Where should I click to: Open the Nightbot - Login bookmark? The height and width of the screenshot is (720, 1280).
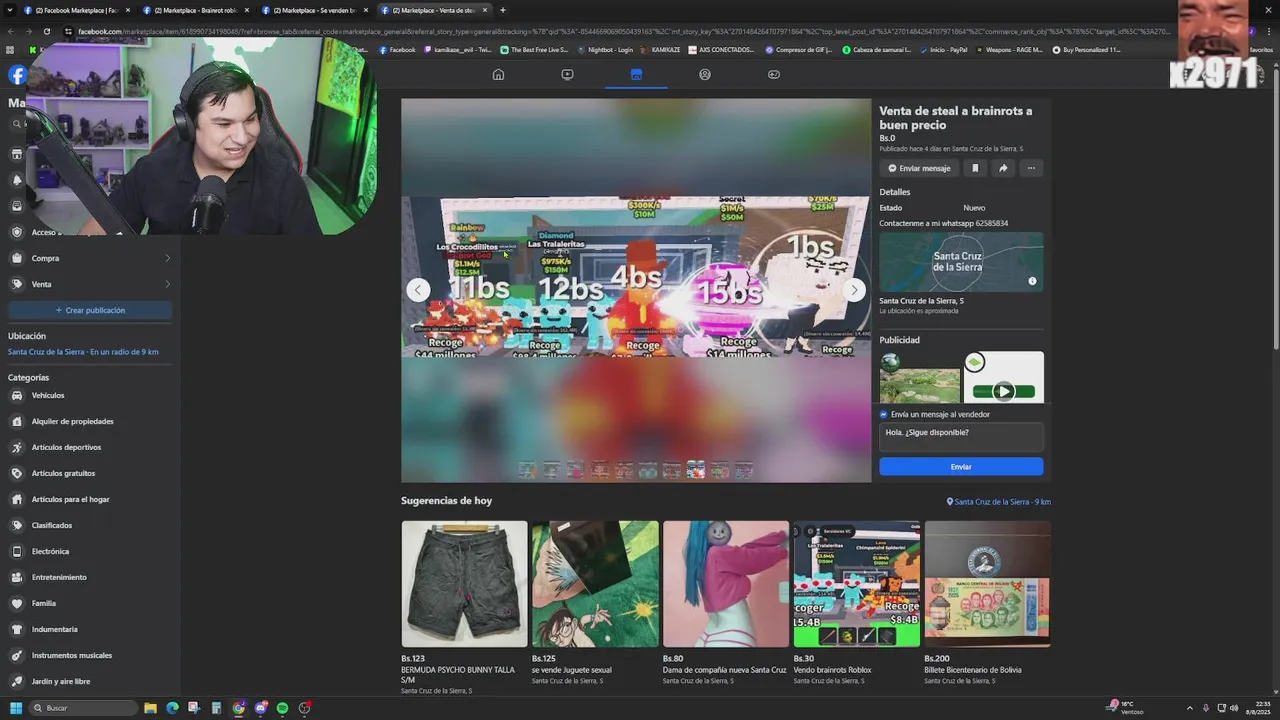pos(605,49)
